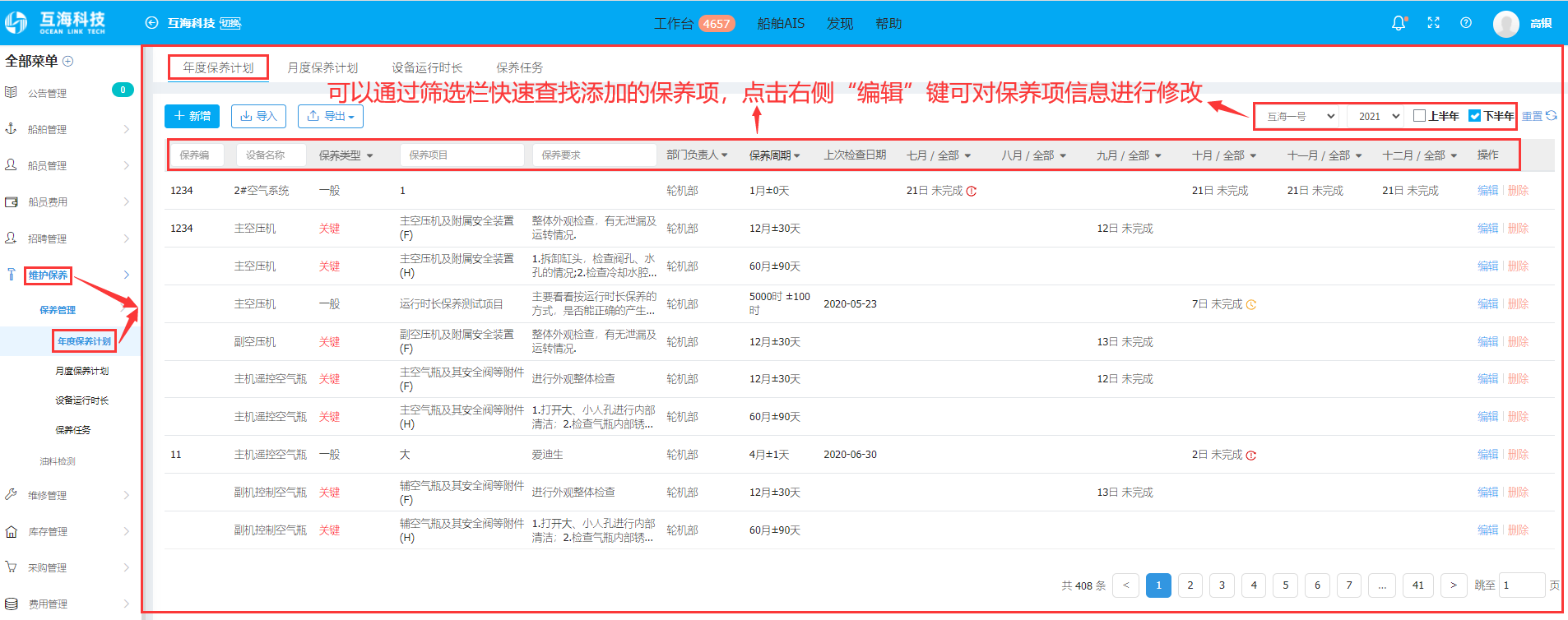Image resolution: width=1568 pixels, height=620 pixels.
Task: Click the refresh icon beside 重置
Action: 1552,116
